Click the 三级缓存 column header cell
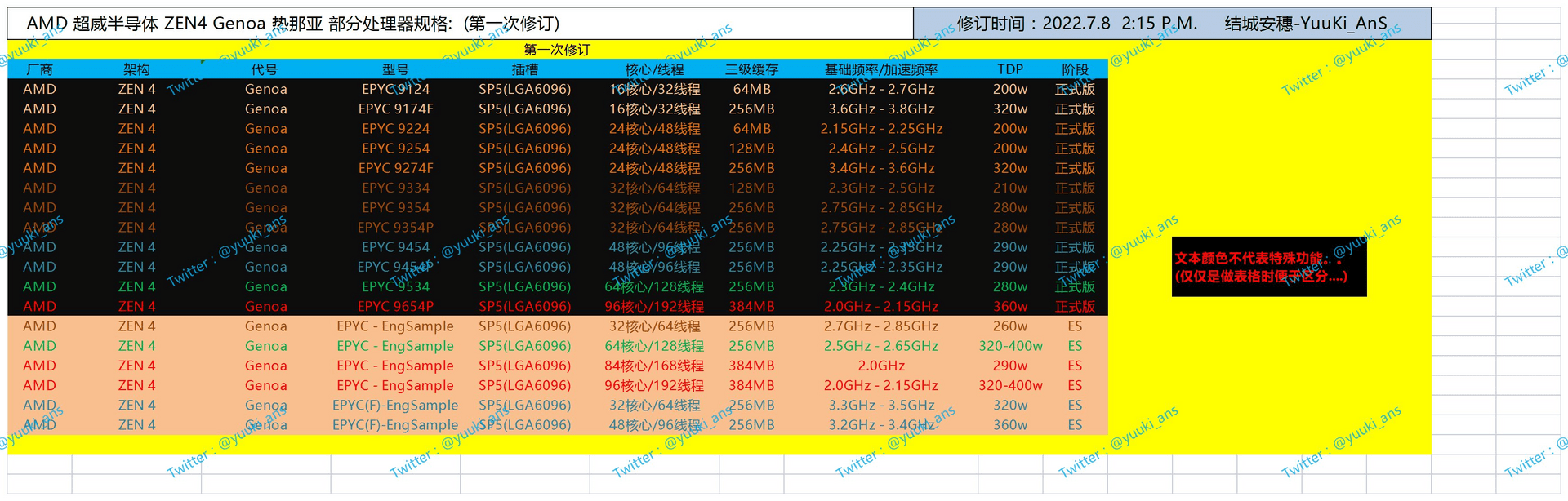 (x=751, y=69)
